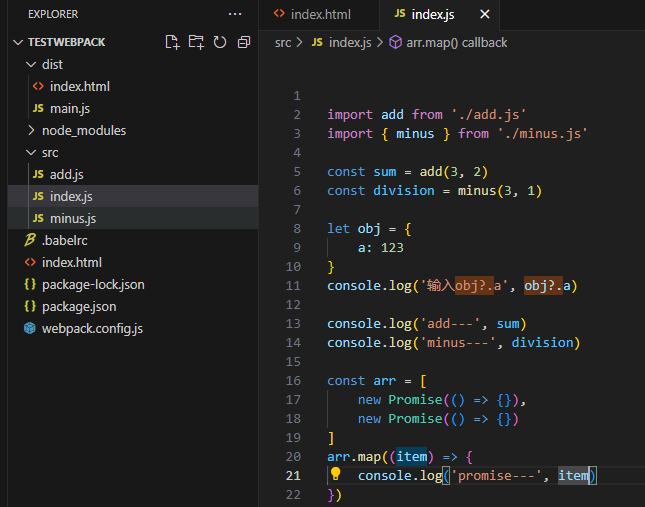The width and height of the screenshot is (645, 507).
Task: Click './minus.js' import string on line 3
Action: click(543, 134)
